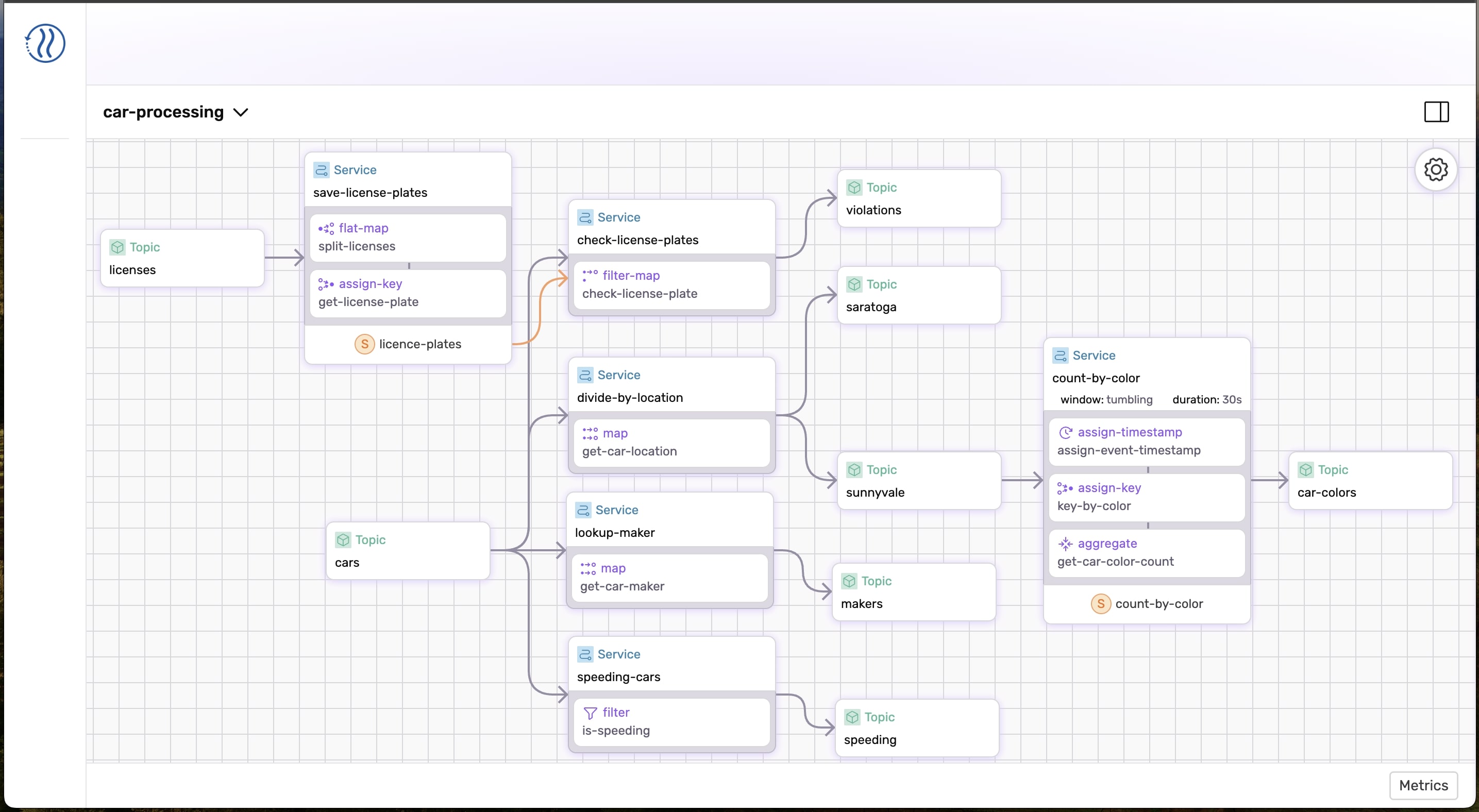Open the settings gear menu

(1436, 169)
